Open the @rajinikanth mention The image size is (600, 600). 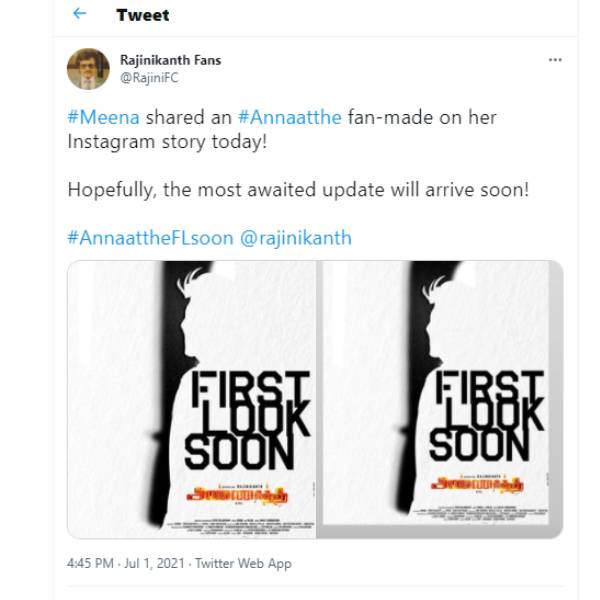tap(296, 238)
